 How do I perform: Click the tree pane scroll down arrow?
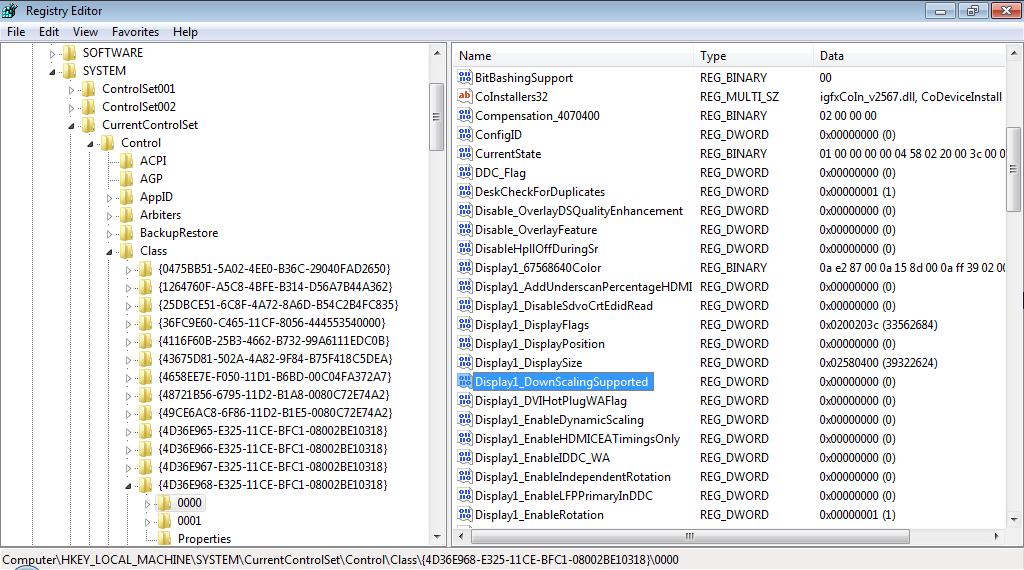click(437, 537)
